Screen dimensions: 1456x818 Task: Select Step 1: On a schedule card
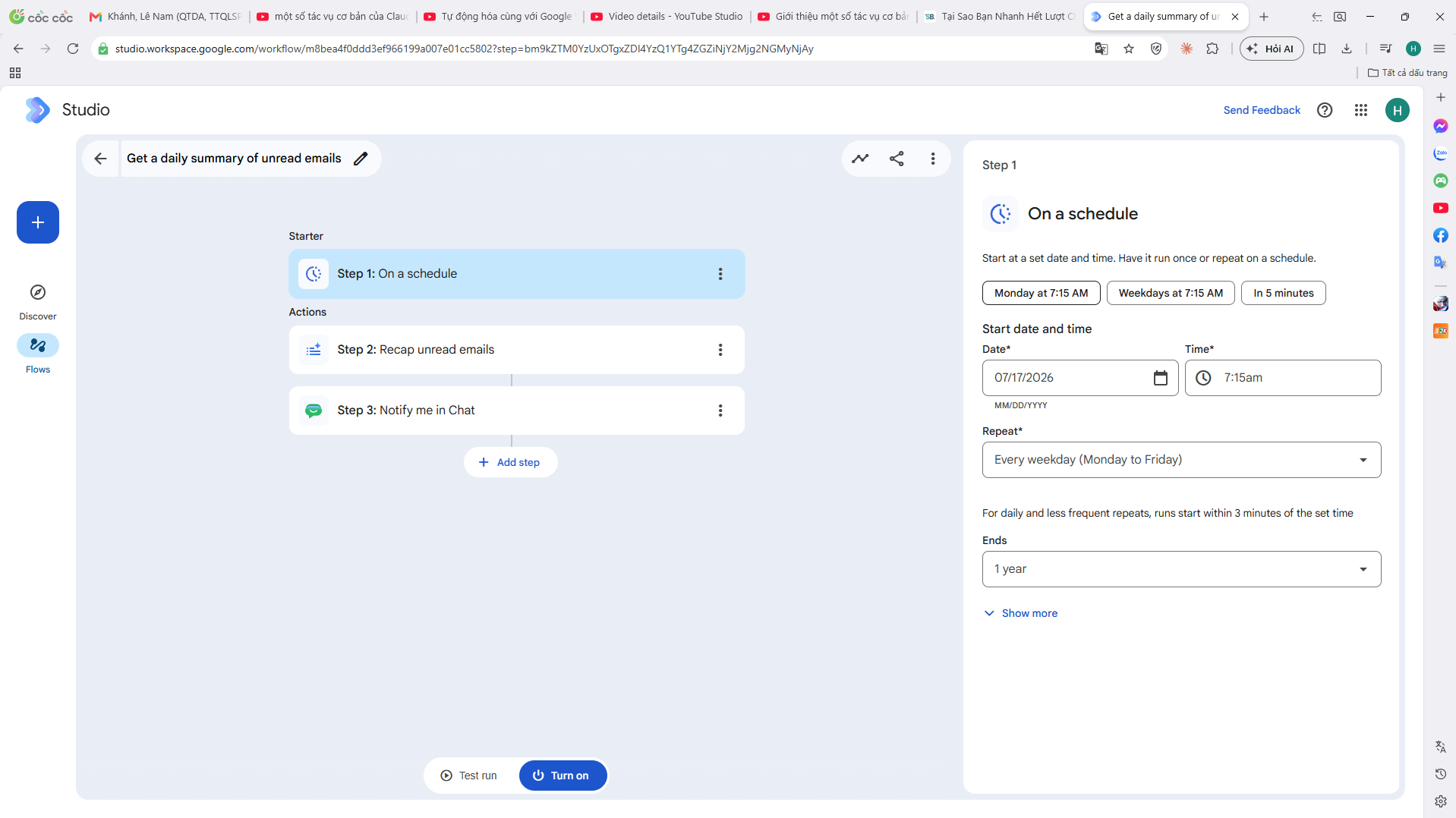pyautogui.click(x=516, y=274)
